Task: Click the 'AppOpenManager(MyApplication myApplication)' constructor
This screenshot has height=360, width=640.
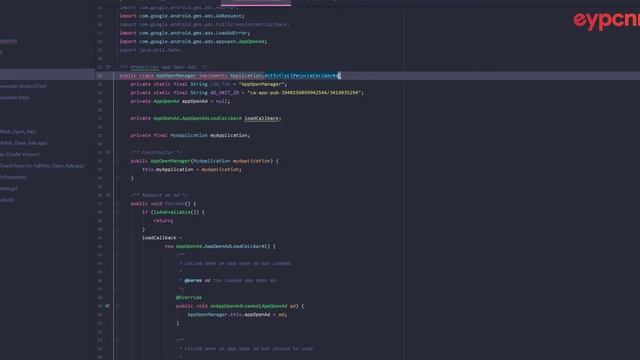Action: (211, 161)
